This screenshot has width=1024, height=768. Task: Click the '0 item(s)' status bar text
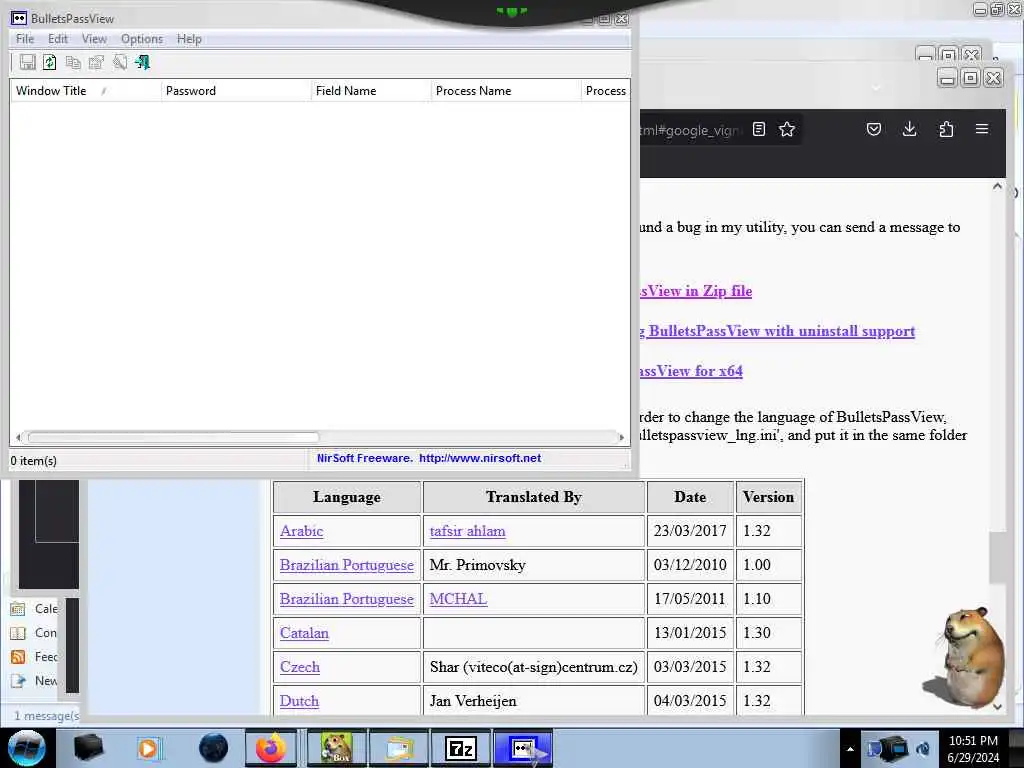pyautogui.click(x=33, y=461)
